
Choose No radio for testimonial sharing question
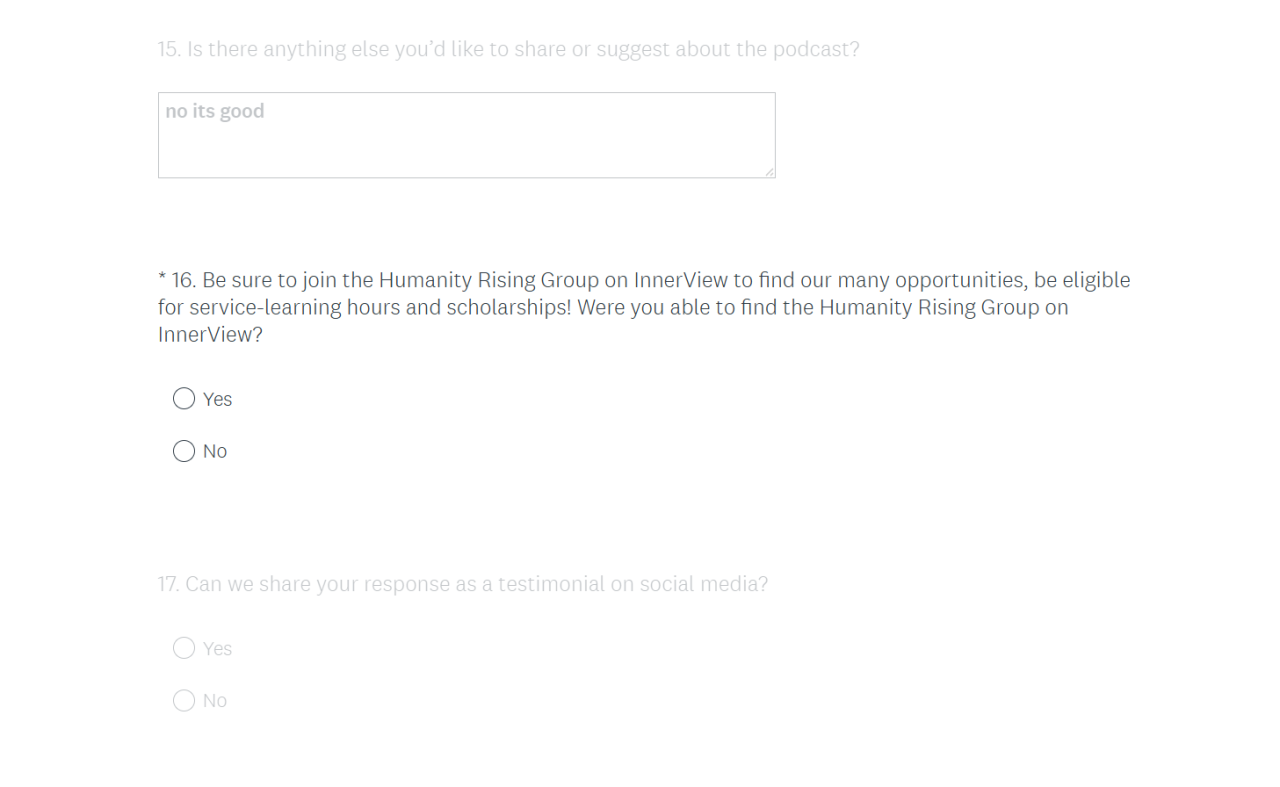pos(184,700)
